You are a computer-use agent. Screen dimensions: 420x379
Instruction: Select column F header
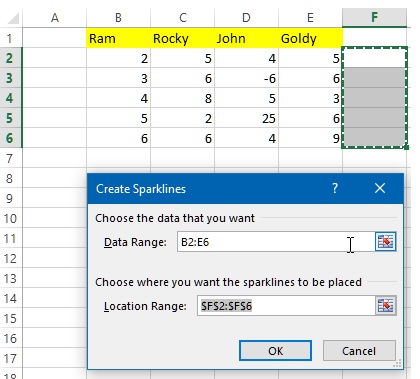tap(374, 18)
